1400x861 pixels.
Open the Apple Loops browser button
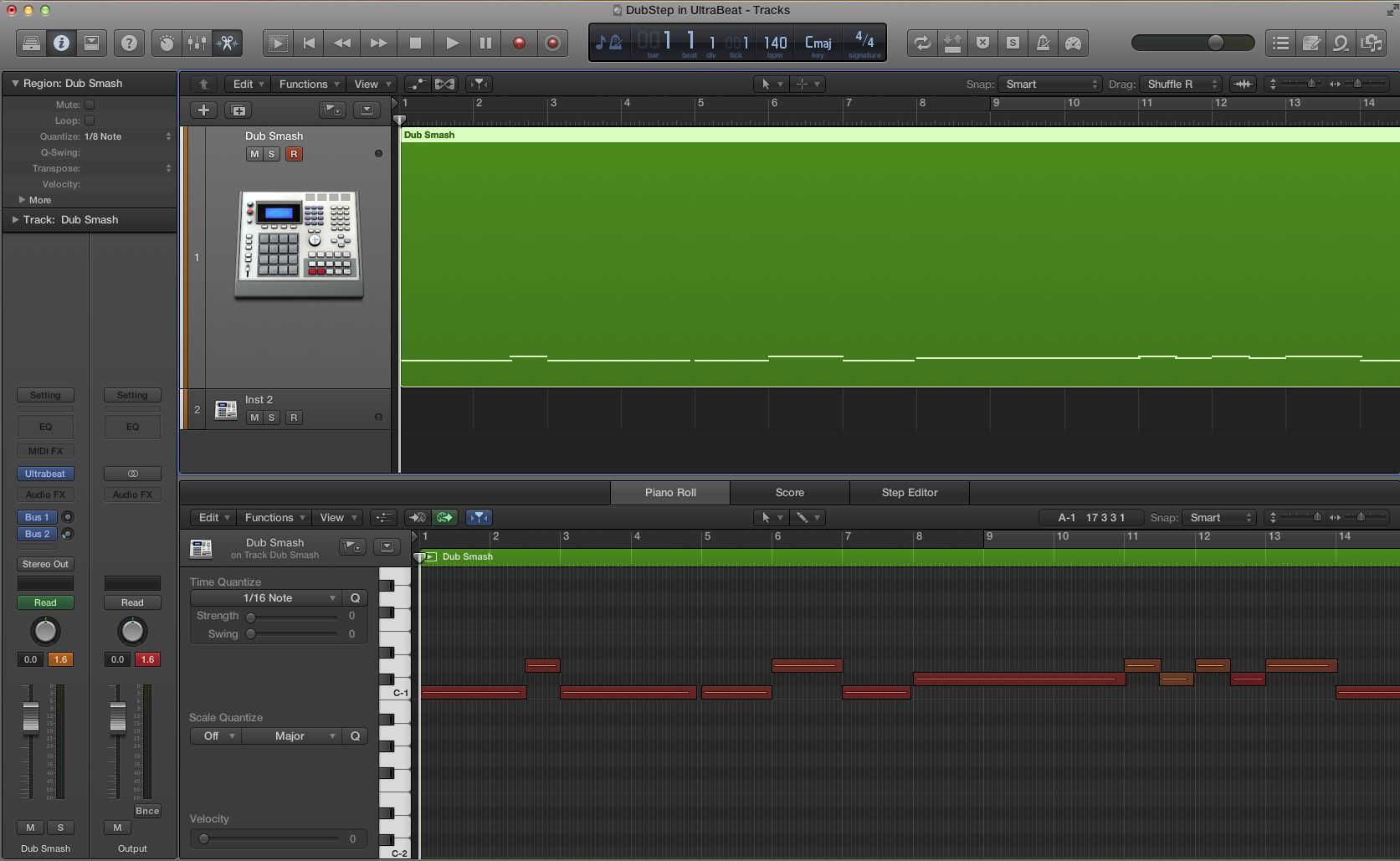coord(1341,44)
